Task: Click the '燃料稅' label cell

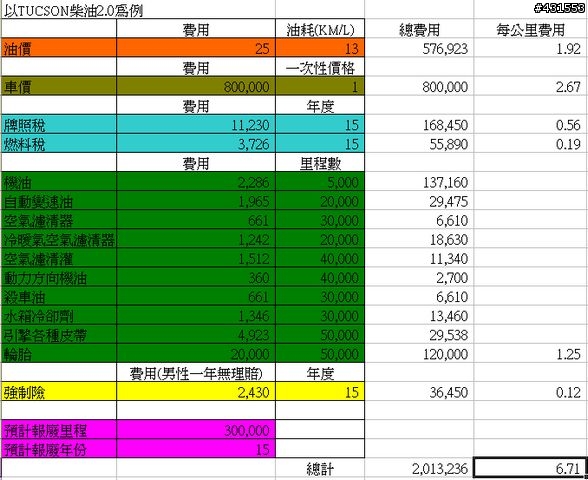Action: [x=59, y=144]
